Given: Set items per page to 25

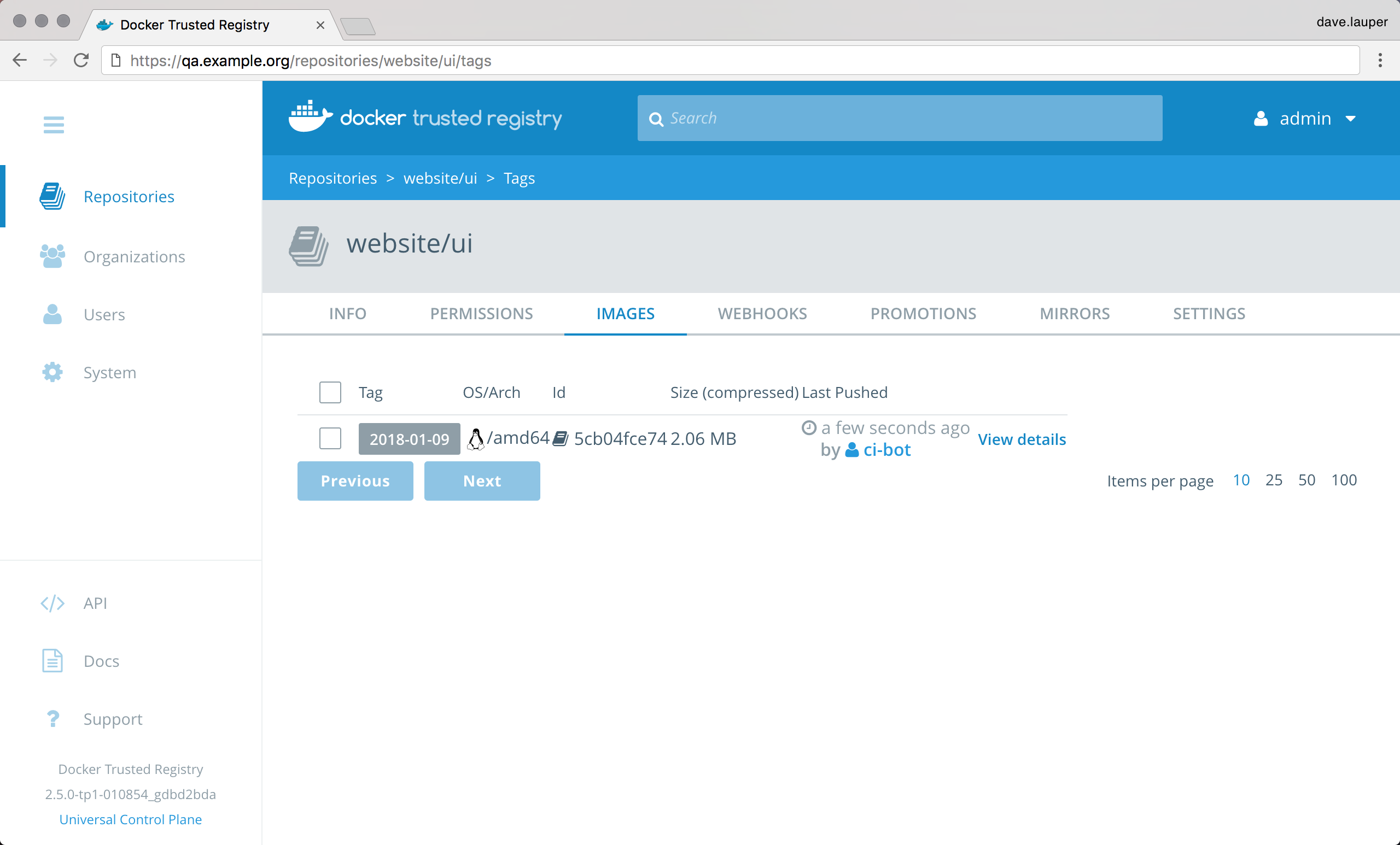Looking at the screenshot, I should coord(1273,480).
